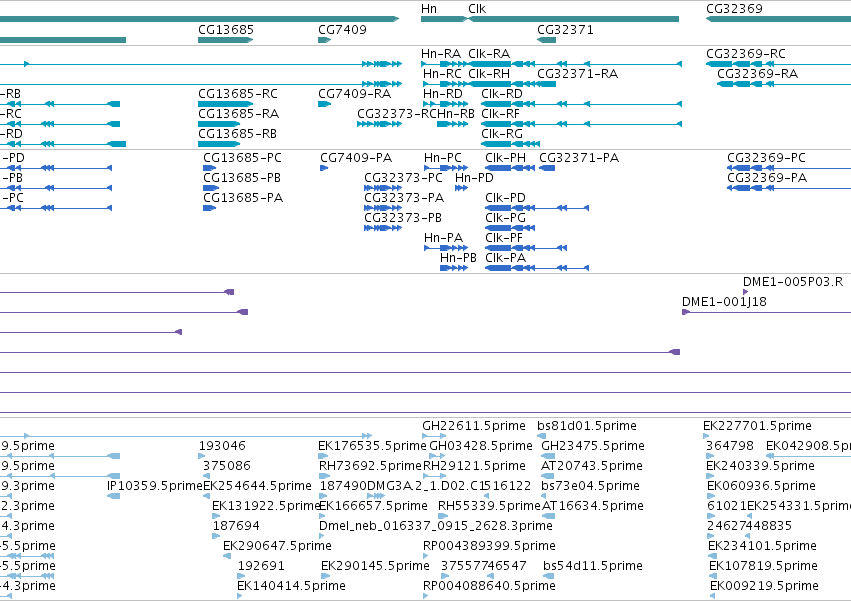The height and width of the screenshot is (601, 851).
Task: Select protein Clk-PD
Action: click(505, 198)
